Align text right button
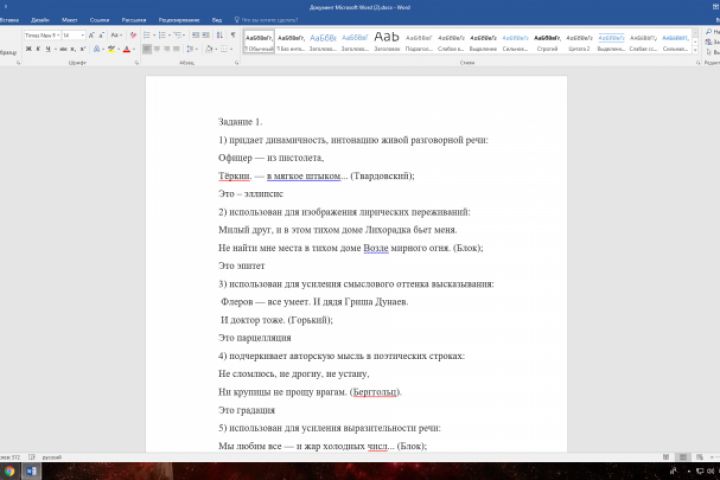 pos(167,49)
